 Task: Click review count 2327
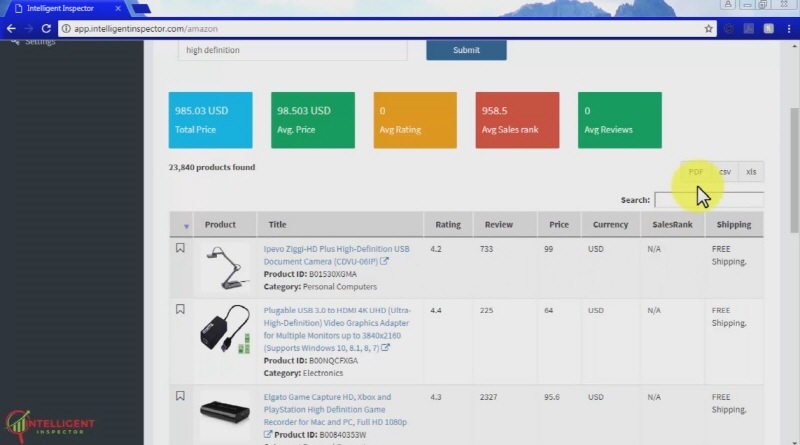pos(488,397)
